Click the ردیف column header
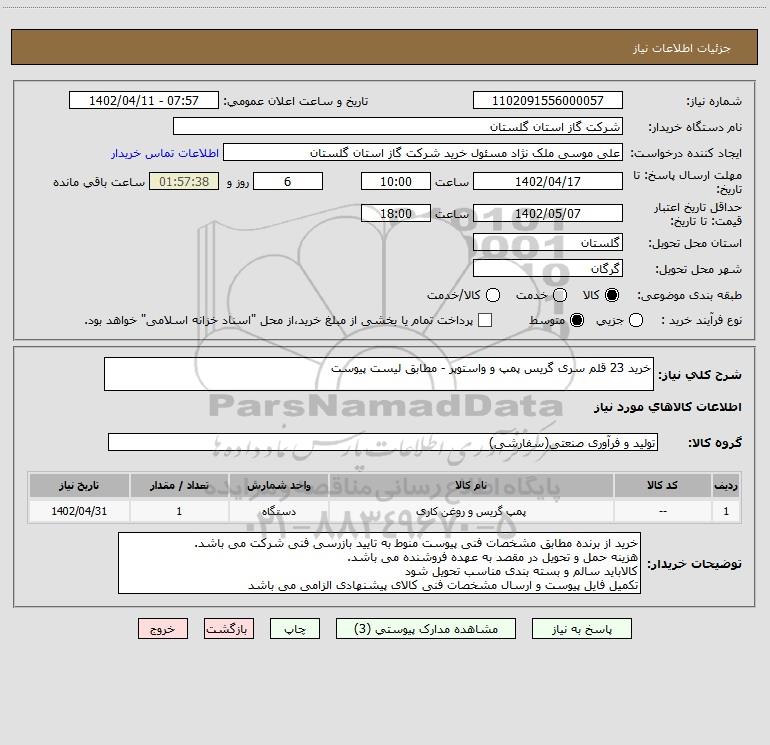The image size is (770, 745). [x=726, y=486]
